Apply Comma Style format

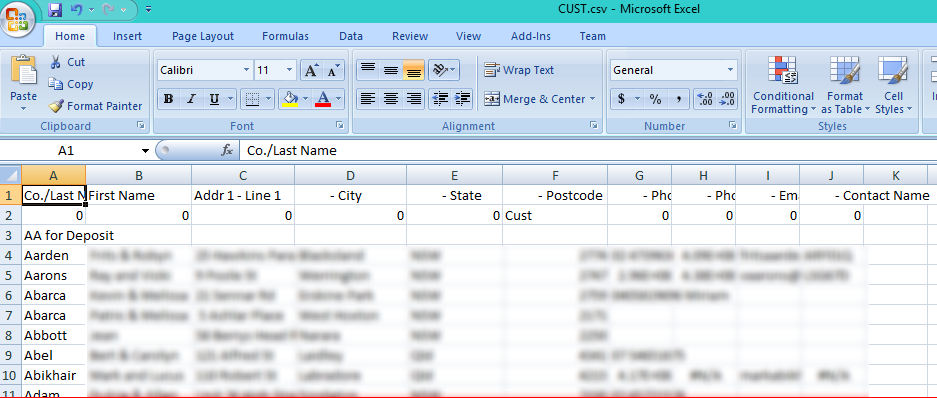pyautogui.click(x=678, y=99)
